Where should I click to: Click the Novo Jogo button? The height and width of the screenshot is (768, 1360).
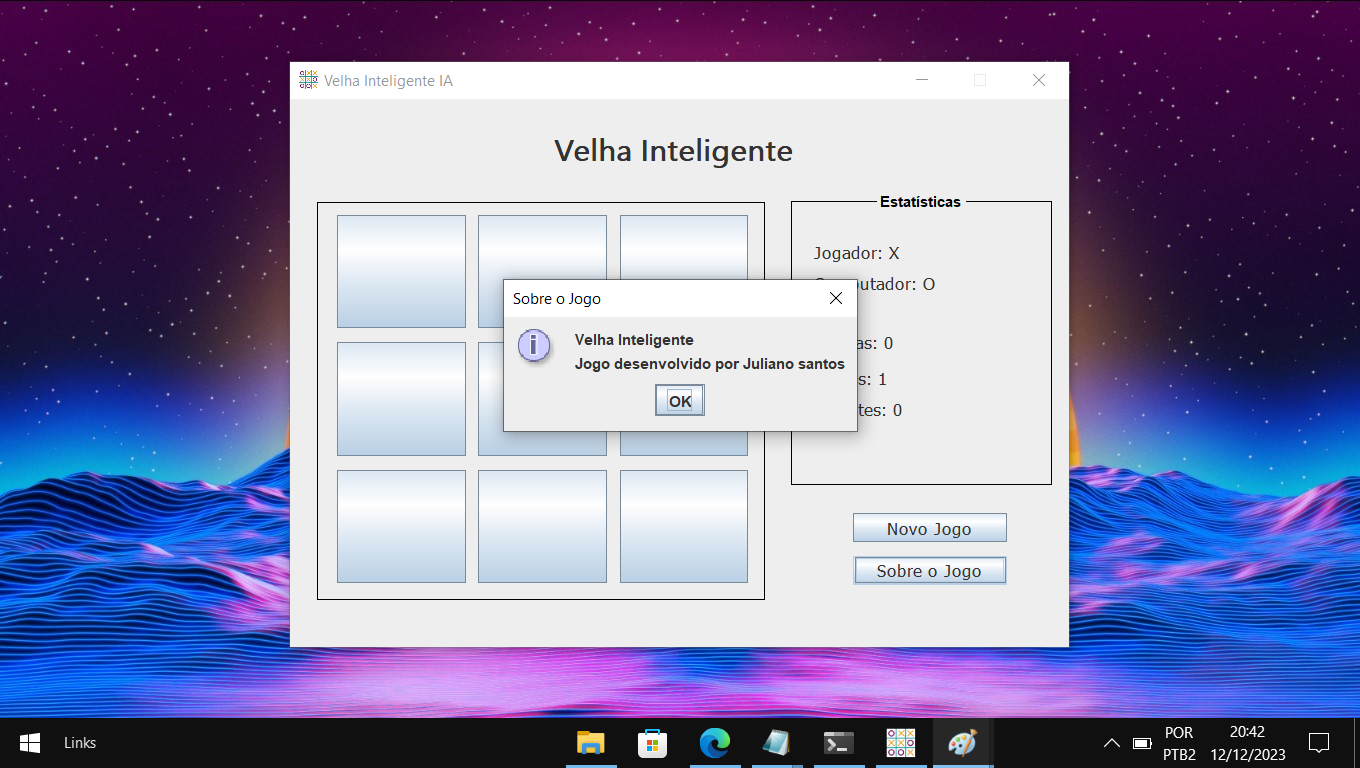929,528
